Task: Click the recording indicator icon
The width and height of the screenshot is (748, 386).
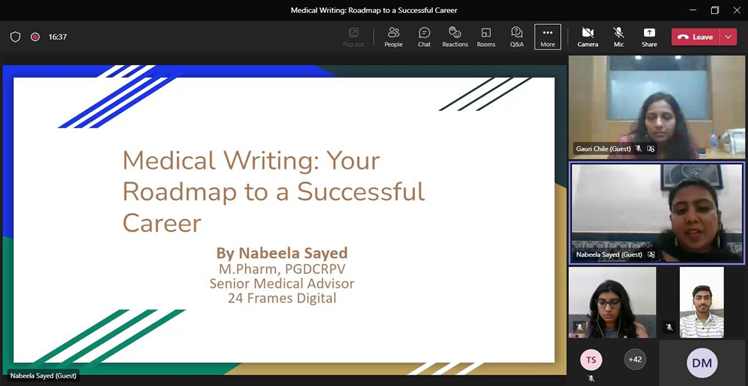Action: pyautogui.click(x=35, y=37)
